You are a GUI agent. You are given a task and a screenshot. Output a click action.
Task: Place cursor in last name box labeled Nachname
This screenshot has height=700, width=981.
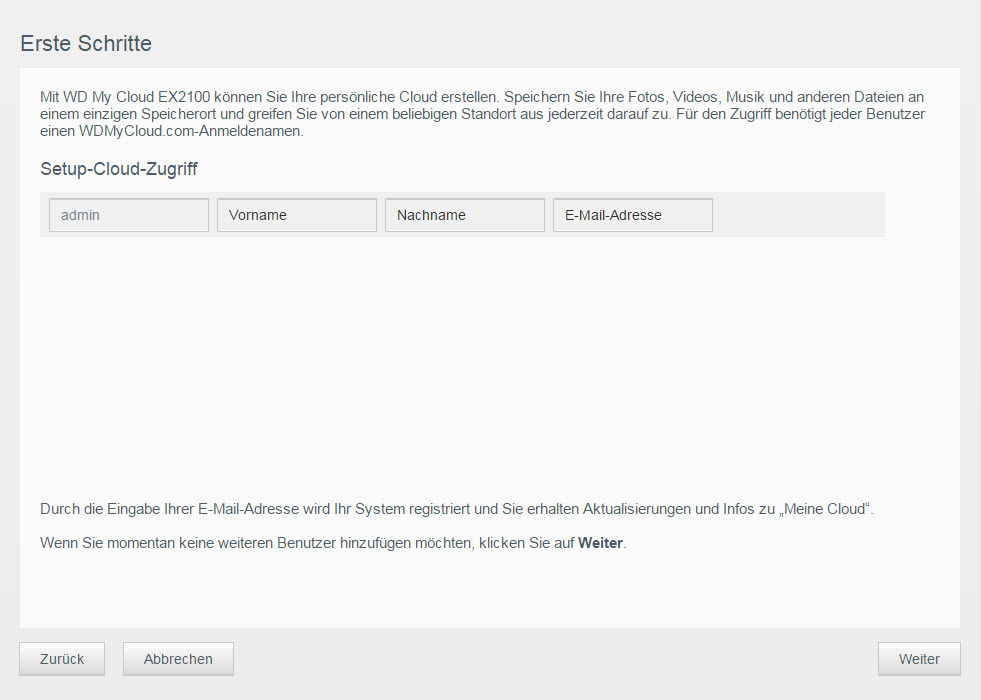click(465, 215)
